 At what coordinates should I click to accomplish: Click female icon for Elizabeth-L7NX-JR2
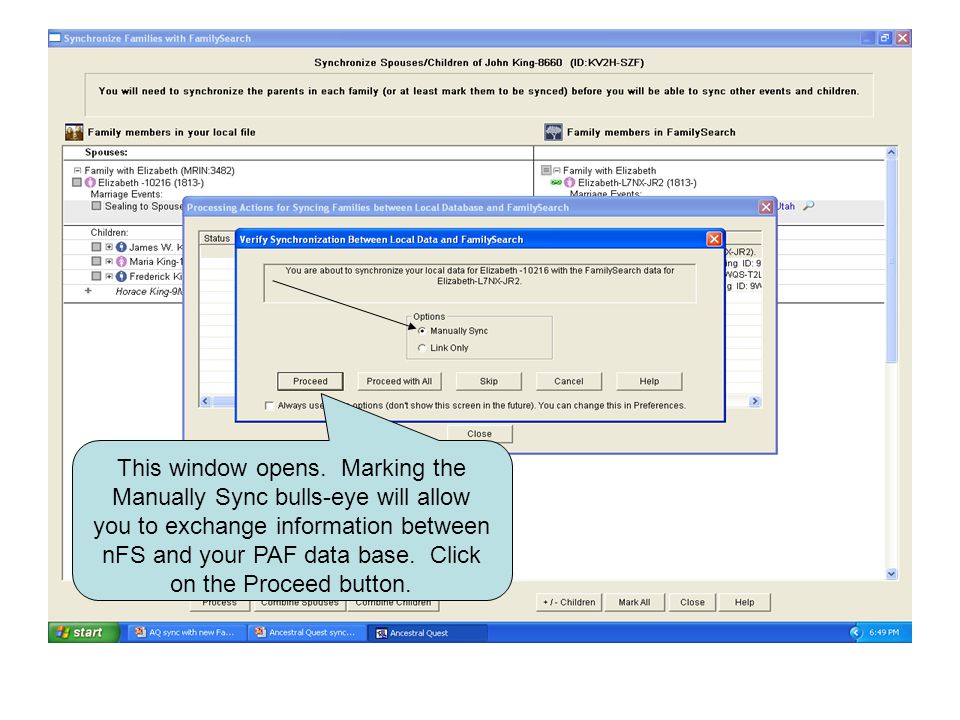tap(570, 182)
